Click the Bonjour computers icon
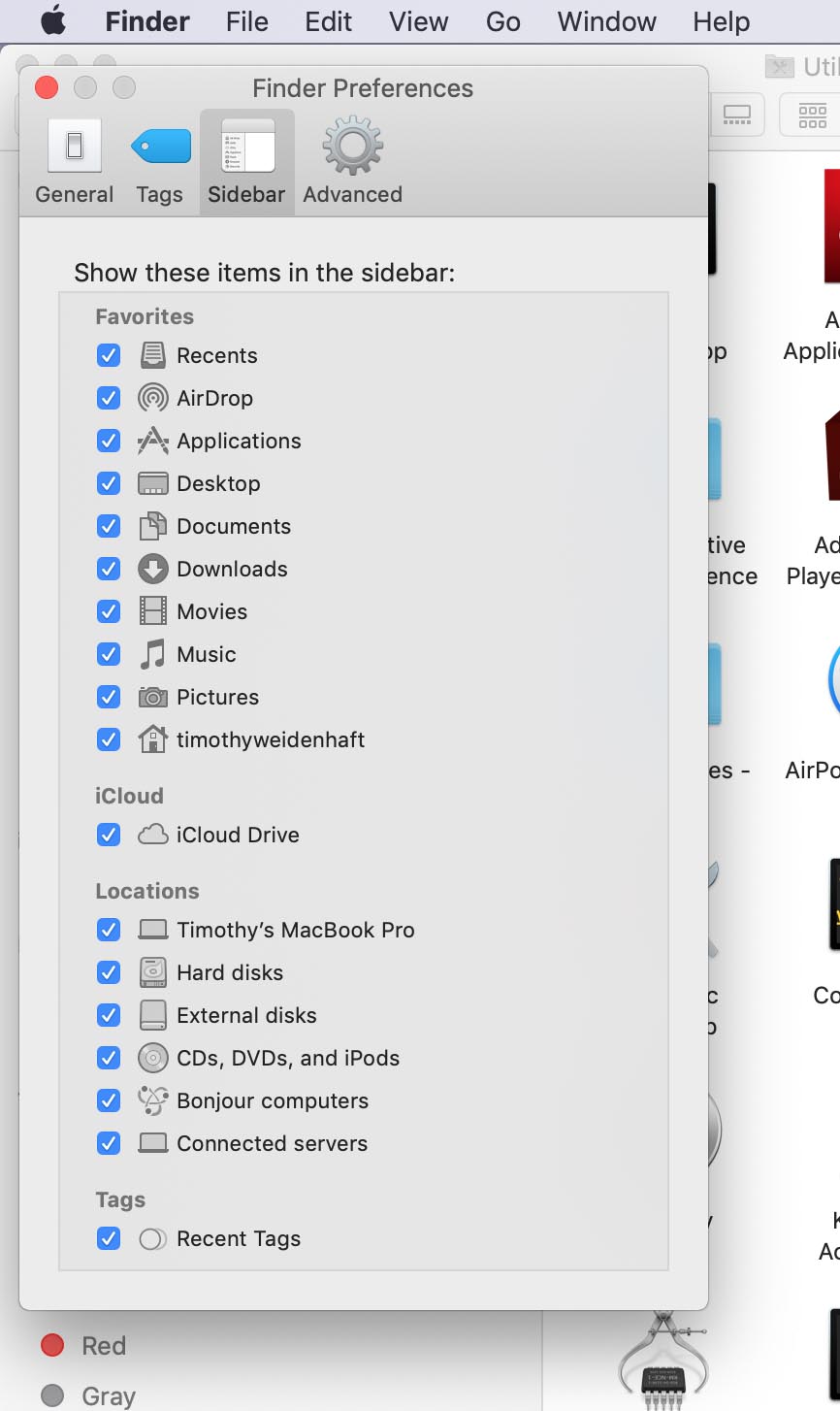Viewport: 840px width, 1411px height. tap(152, 1100)
